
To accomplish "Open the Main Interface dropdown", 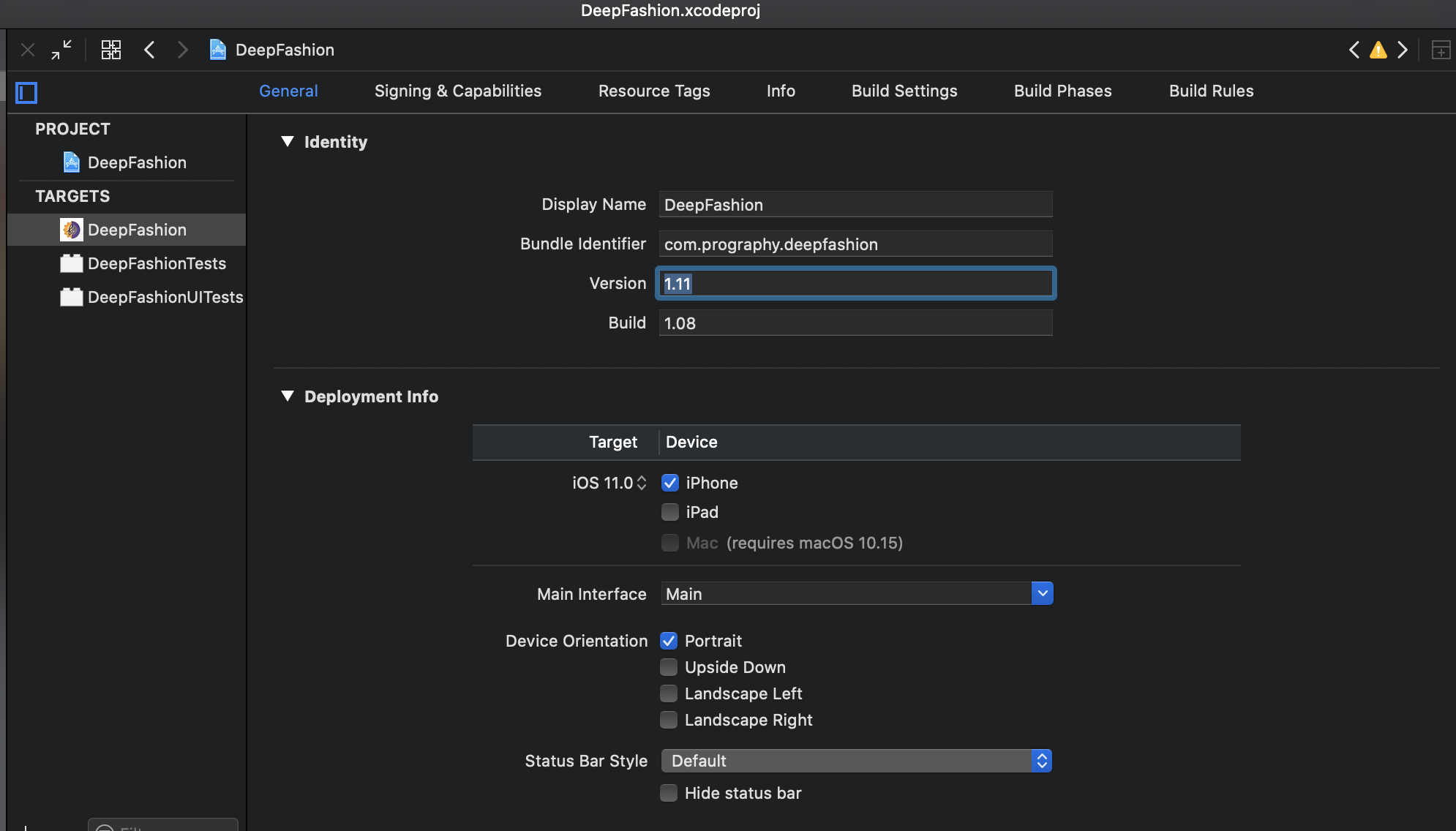I will (x=1042, y=593).
